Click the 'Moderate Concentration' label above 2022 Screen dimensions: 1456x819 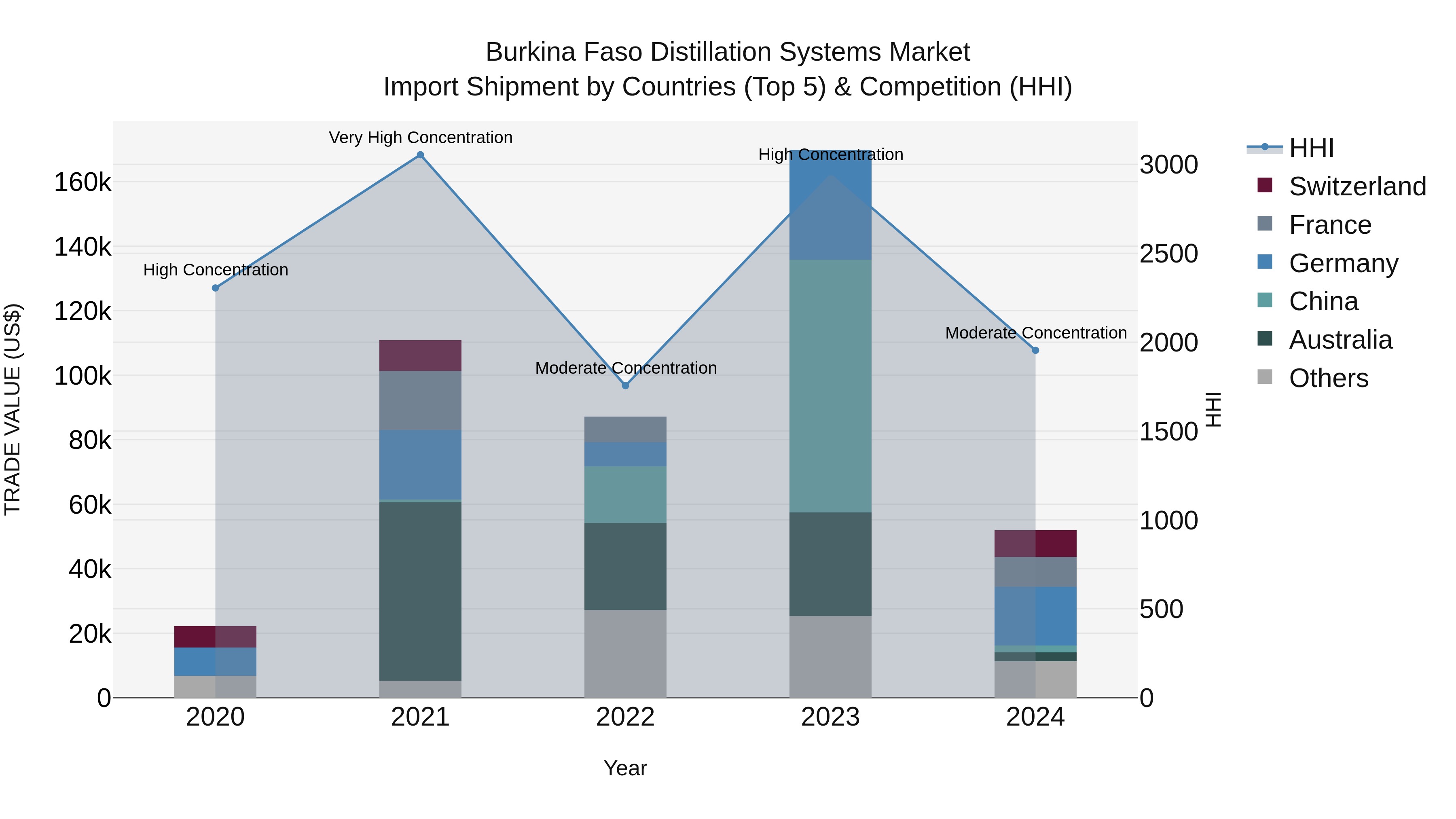point(626,368)
